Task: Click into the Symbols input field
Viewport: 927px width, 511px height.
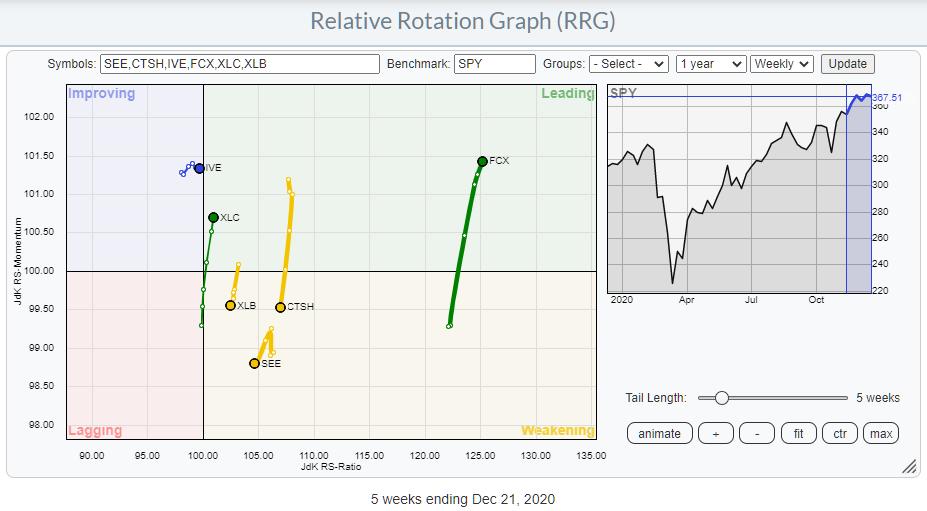Action: click(239, 63)
